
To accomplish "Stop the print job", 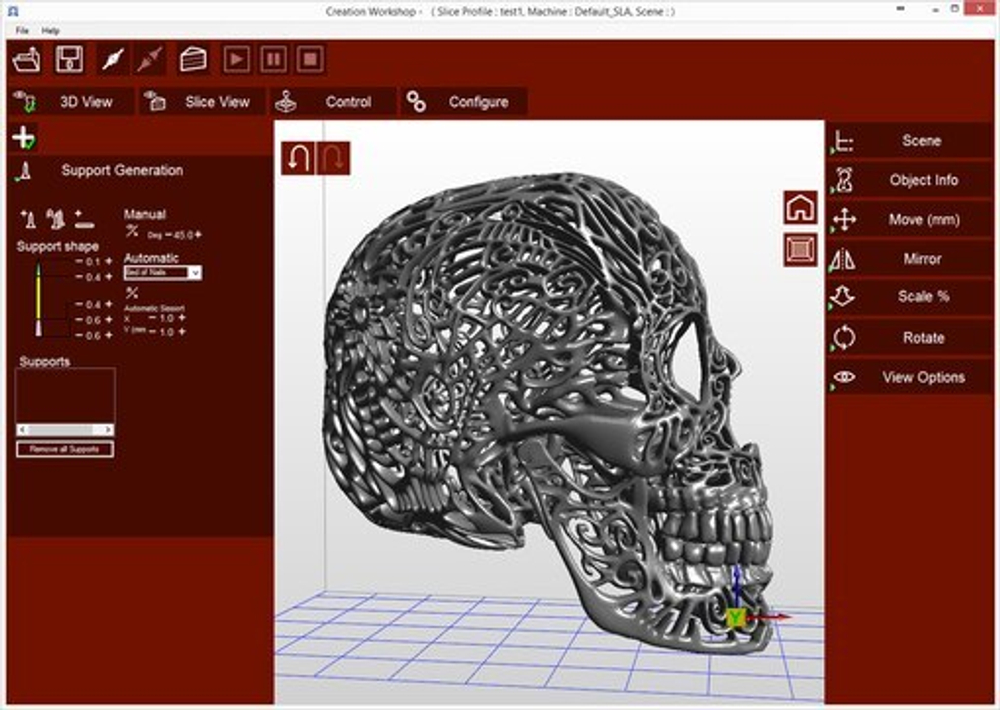I will (x=308, y=60).
